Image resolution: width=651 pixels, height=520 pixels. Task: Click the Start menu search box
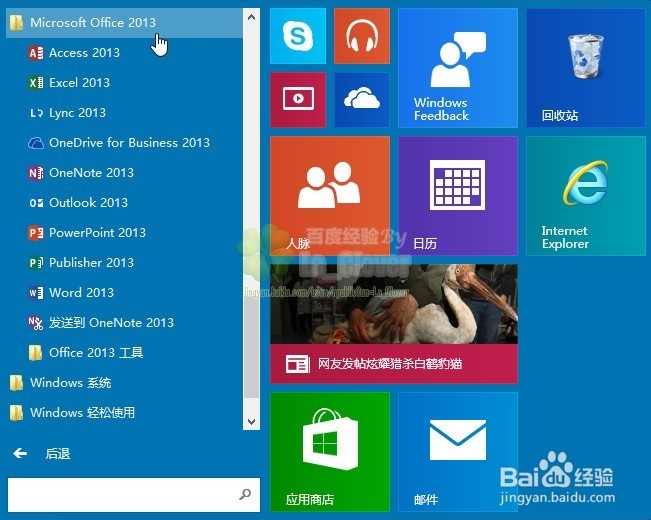click(134, 495)
